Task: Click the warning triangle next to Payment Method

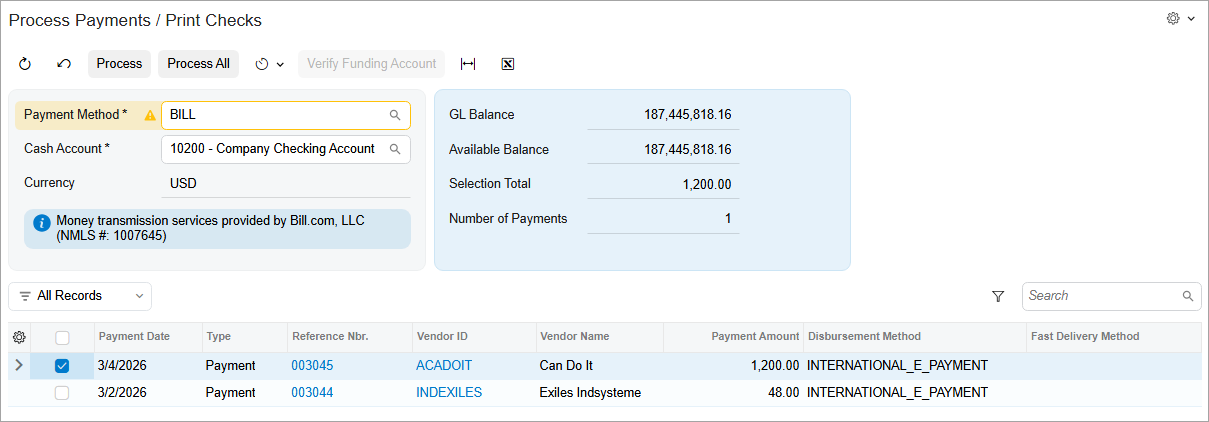Action: (150, 115)
